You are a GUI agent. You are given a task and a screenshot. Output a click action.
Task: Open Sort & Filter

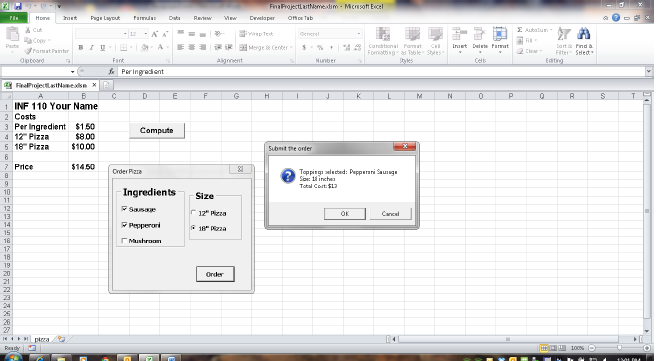pos(564,41)
